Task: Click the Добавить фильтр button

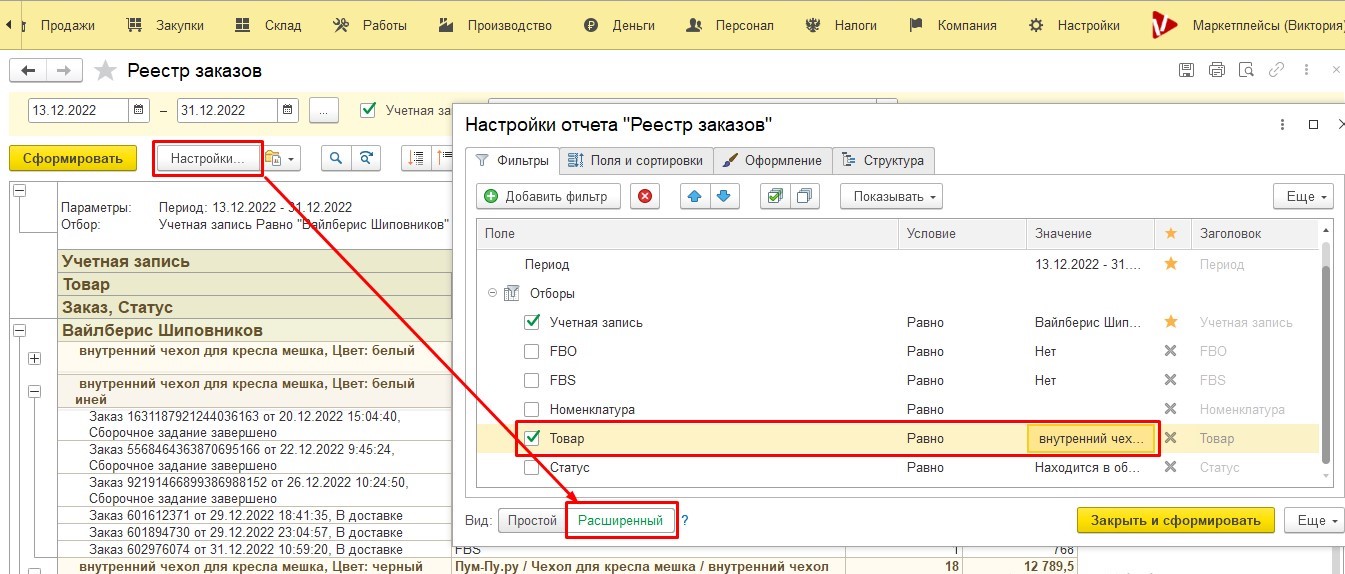Action: point(547,196)
